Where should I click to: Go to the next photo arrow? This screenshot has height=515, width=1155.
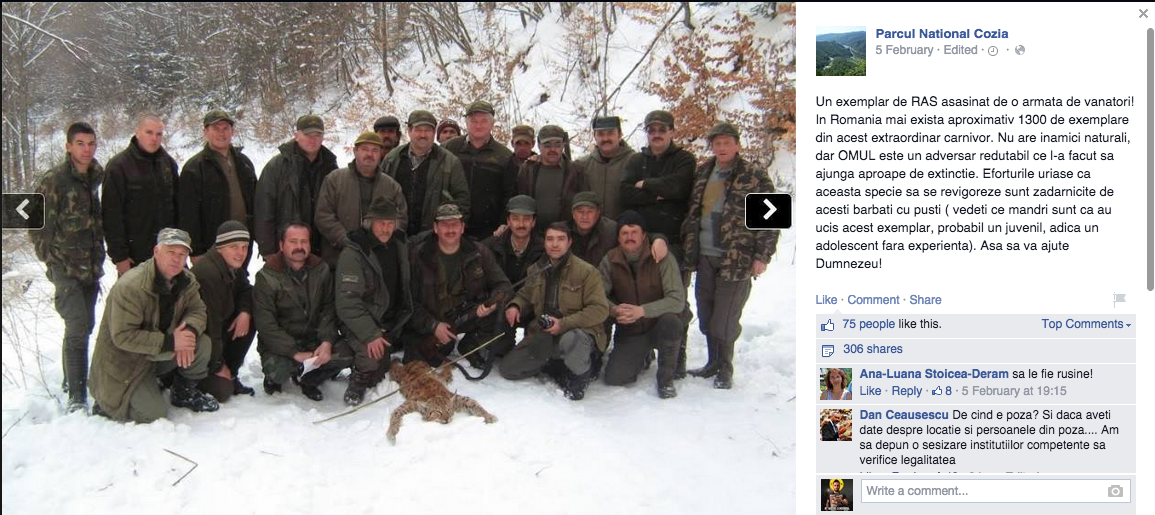point(768,211)
